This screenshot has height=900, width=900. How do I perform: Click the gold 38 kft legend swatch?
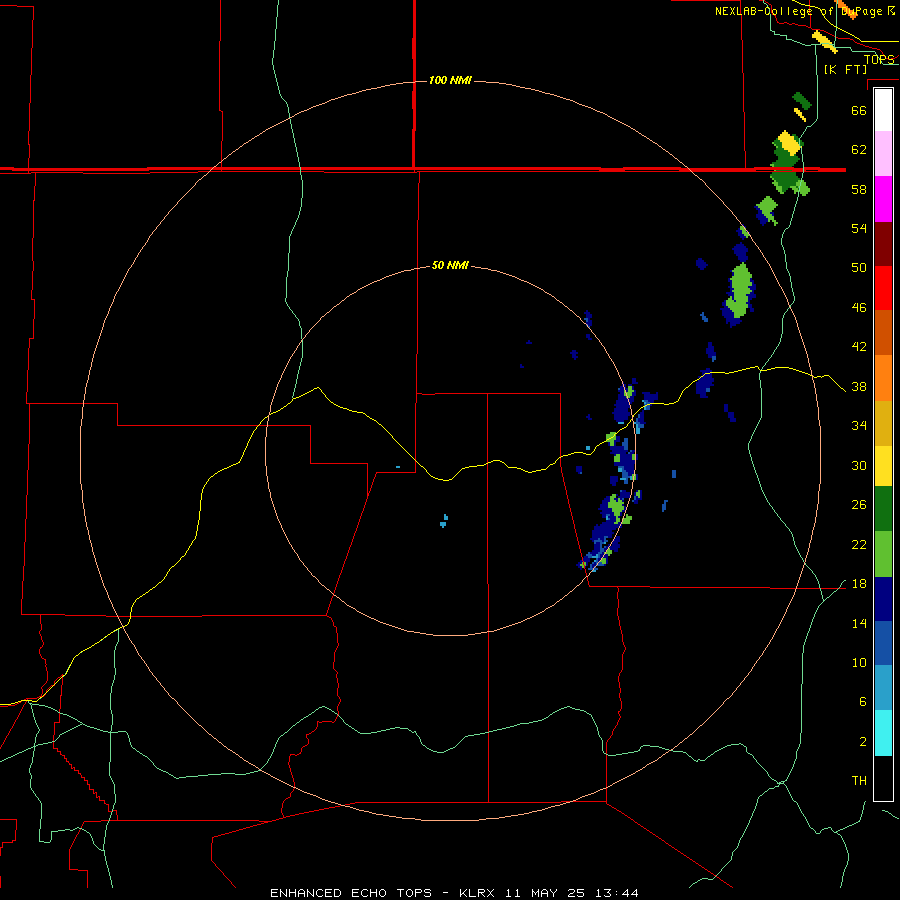883,422
